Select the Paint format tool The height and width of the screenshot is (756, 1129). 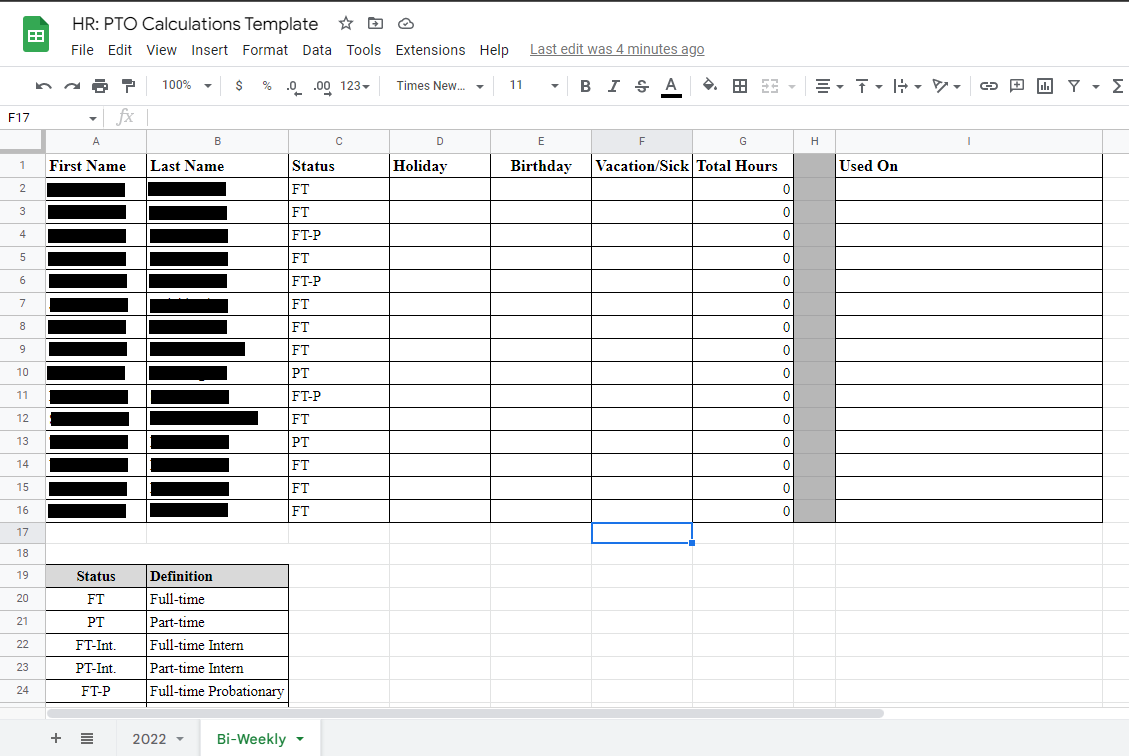(128, 86)
